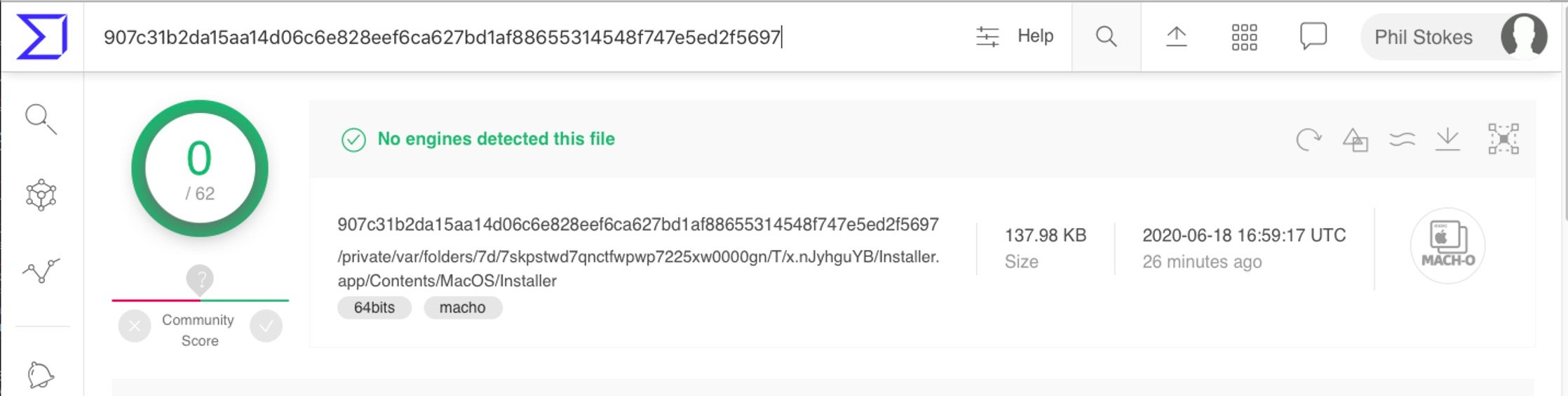Vote malicious with the X community button
This screenshot has height=396, width=1568.
pyautogui.click(x=135, y=326)
